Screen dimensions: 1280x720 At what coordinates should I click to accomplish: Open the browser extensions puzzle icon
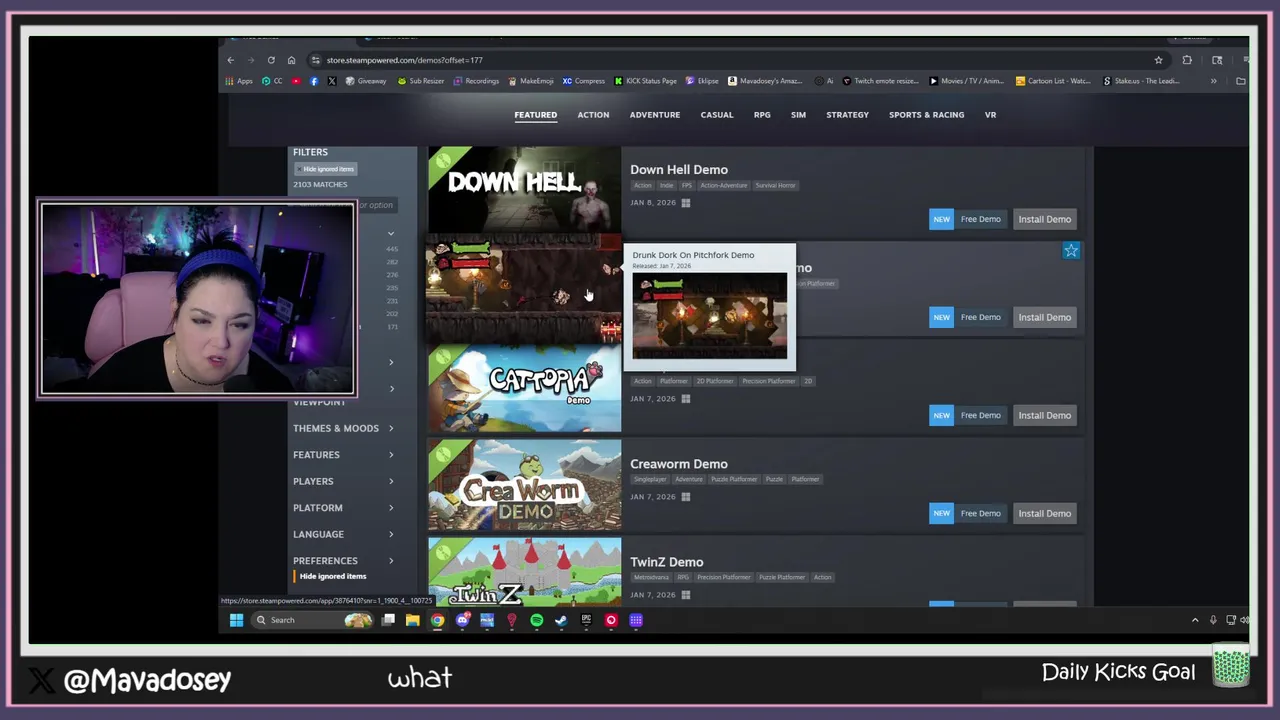[x=1187, y=60]
